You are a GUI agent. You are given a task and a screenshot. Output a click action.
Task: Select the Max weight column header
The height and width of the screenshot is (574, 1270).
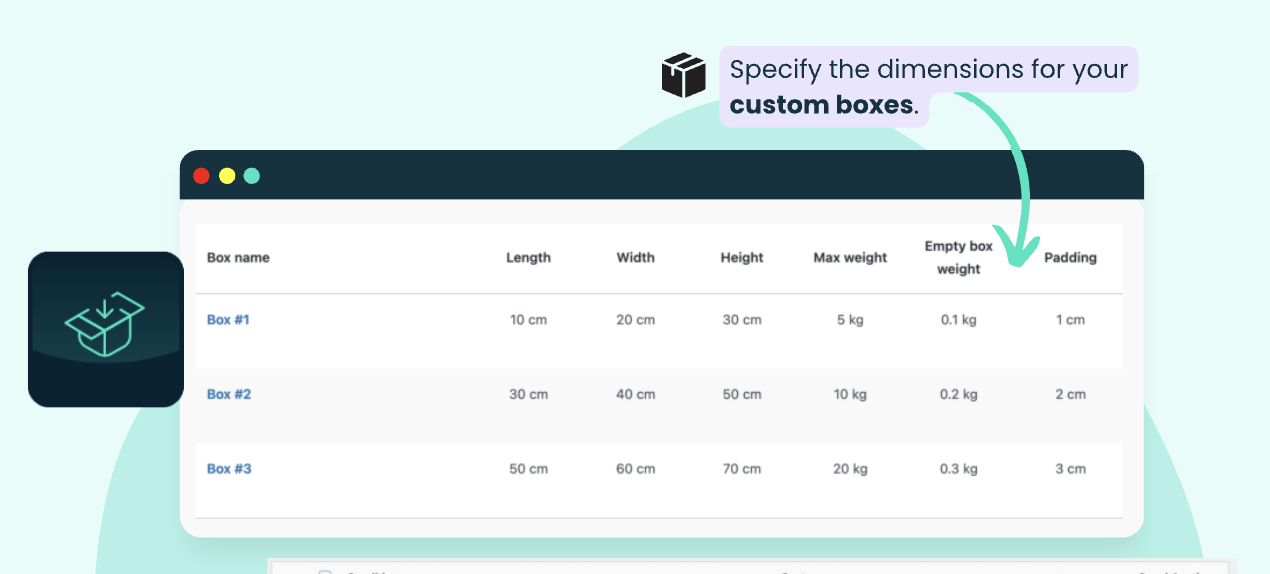850,257
